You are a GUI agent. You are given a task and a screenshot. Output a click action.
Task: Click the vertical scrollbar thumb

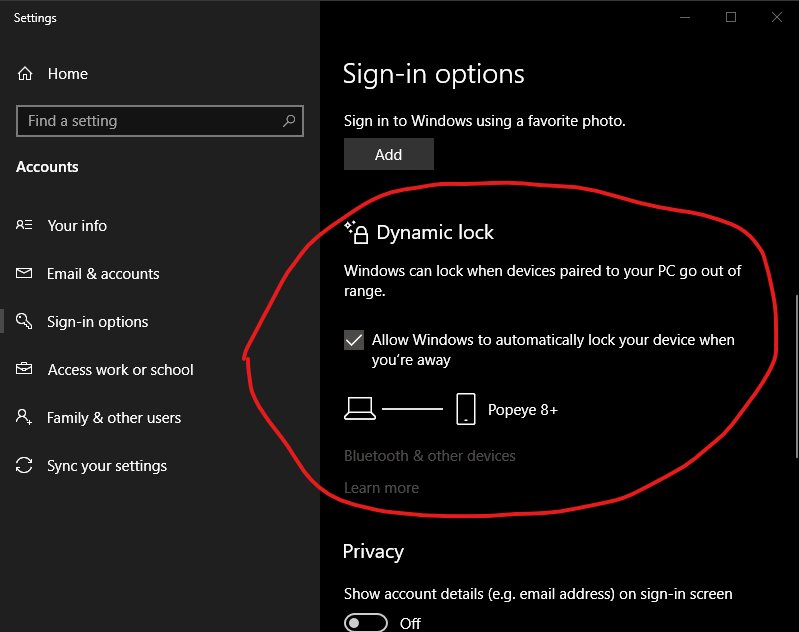pyautogui.click(x=796, y=376)
